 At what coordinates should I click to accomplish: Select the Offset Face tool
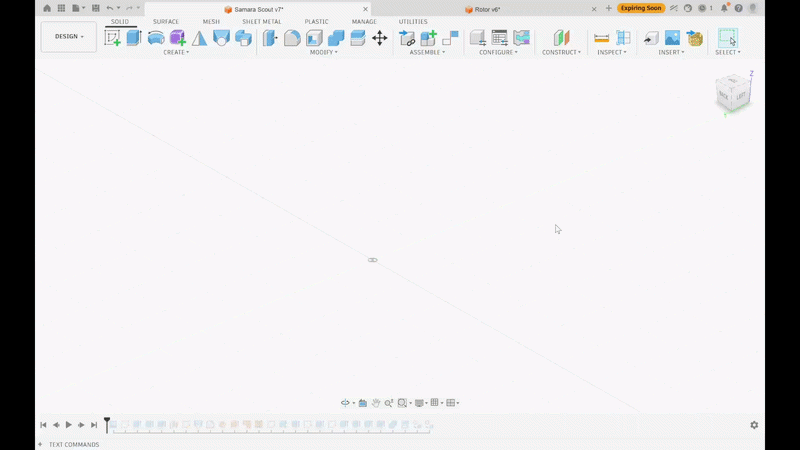358,38
